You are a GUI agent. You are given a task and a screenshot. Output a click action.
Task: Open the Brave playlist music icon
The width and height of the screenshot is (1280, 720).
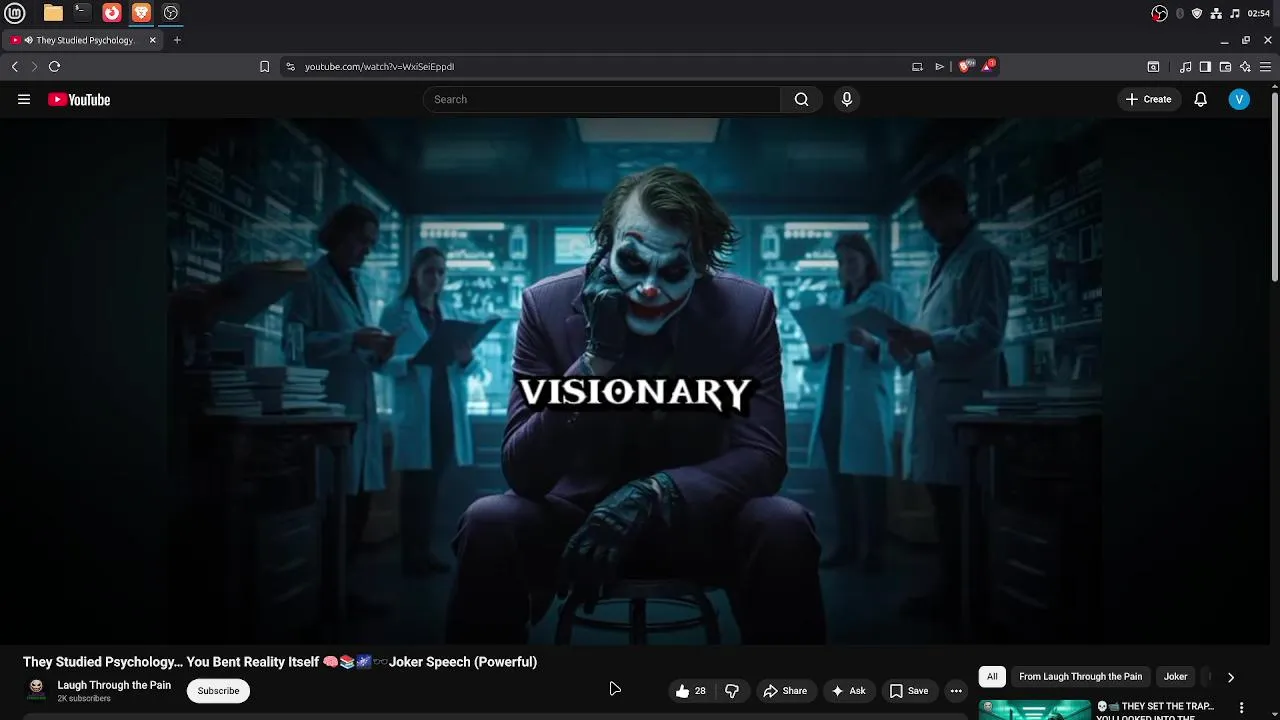point(1185,67)
